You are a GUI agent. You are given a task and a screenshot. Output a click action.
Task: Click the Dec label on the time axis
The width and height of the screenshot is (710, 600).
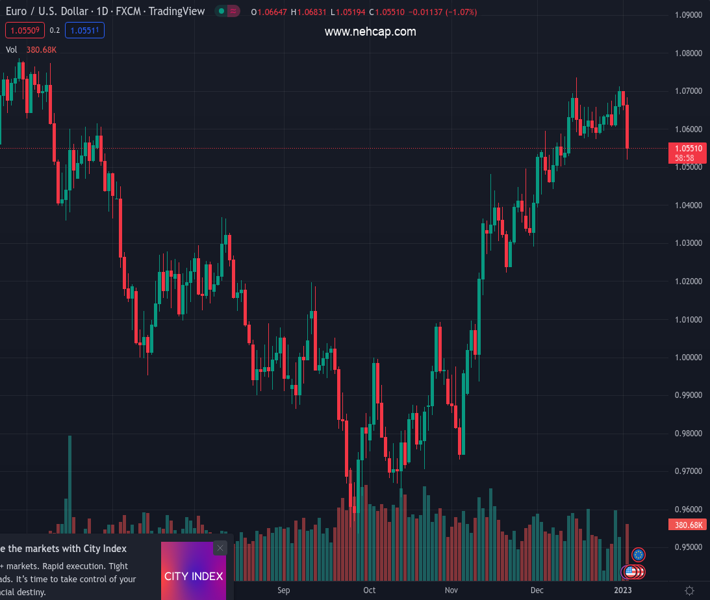click(537, 591)
